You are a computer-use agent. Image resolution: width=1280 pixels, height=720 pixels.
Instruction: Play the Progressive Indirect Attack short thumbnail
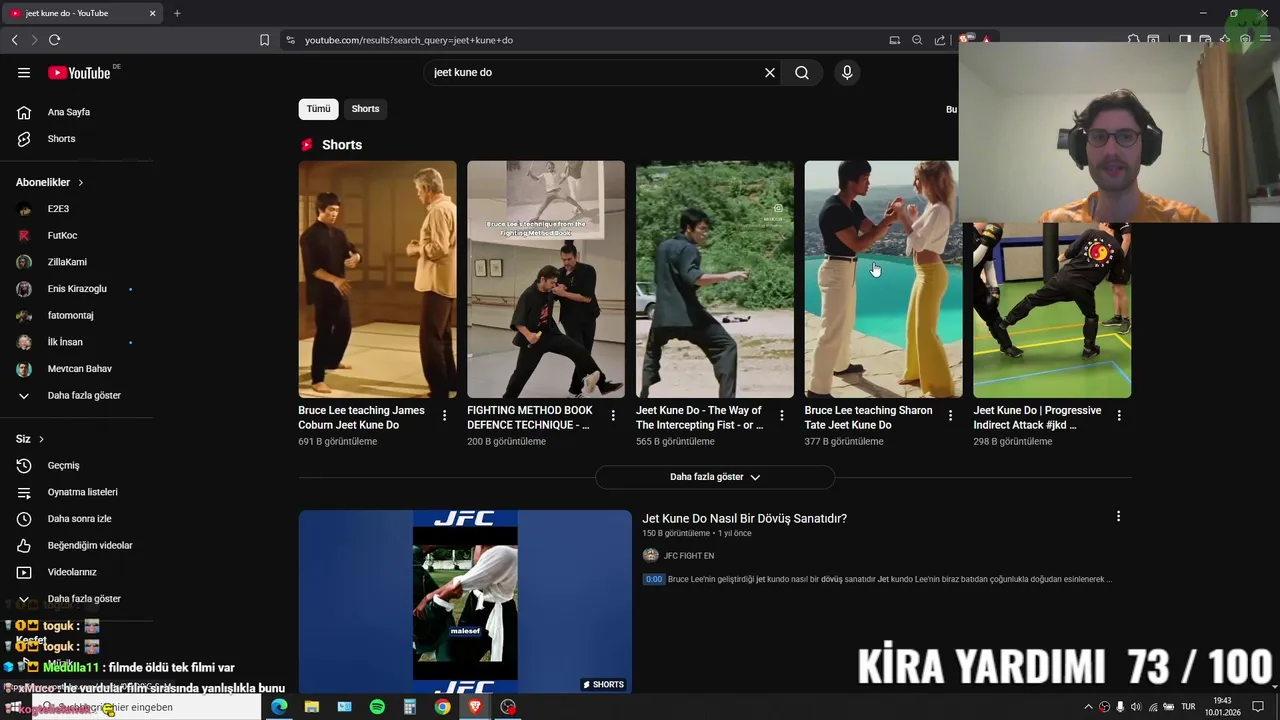[x=1052, y=310]
